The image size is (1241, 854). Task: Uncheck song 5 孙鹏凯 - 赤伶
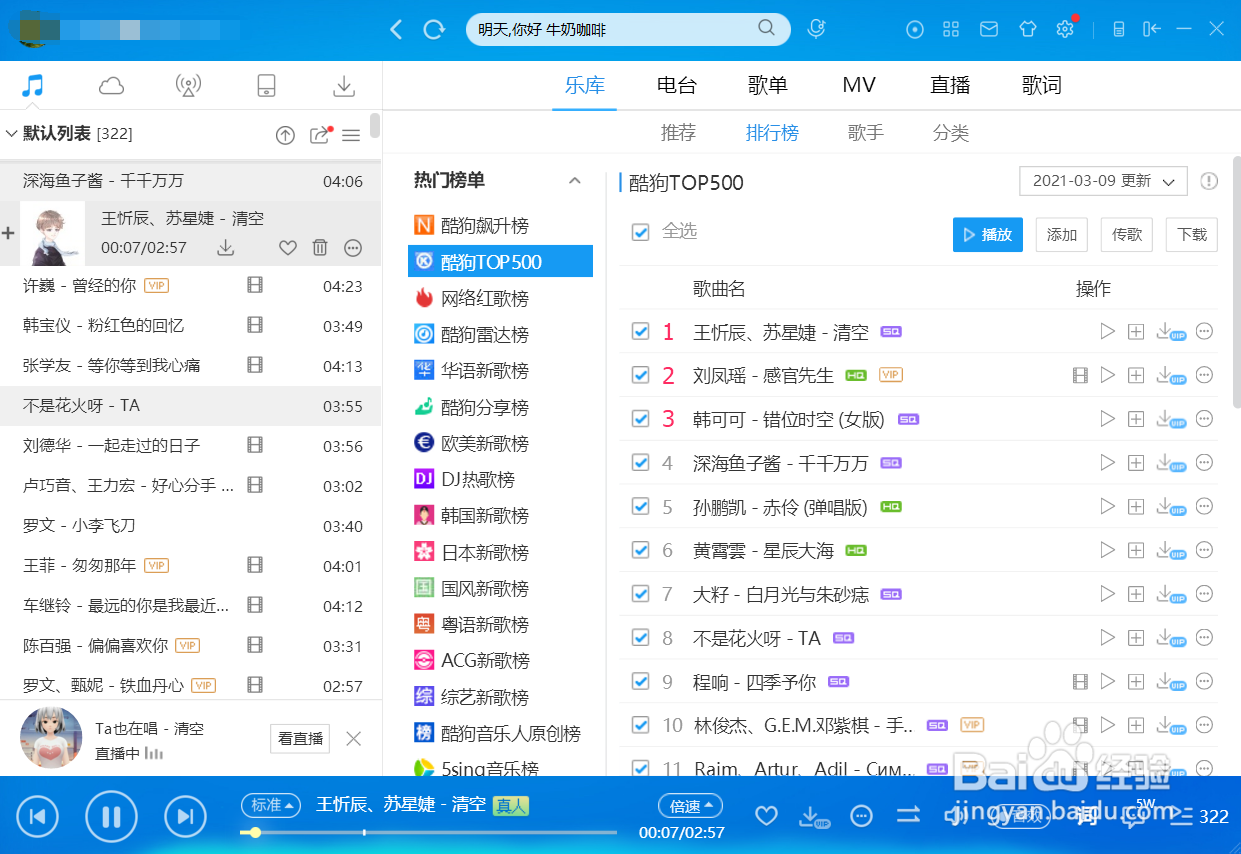[x=641, y=507]
